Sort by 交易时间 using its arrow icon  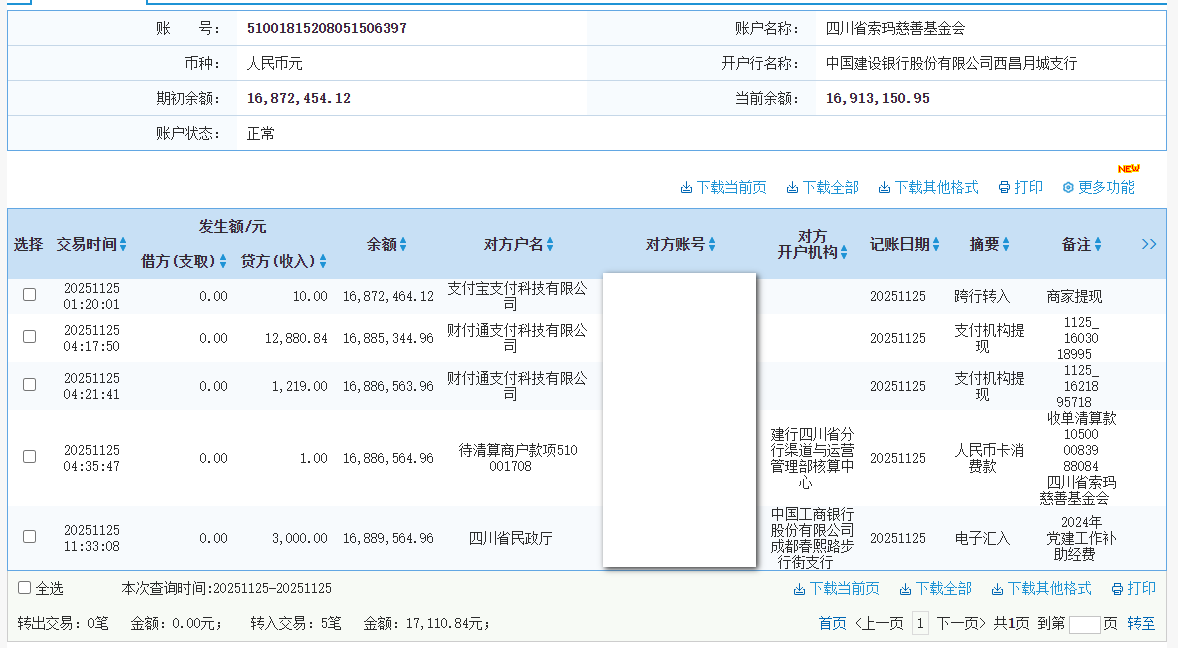(x=123, y=245)
